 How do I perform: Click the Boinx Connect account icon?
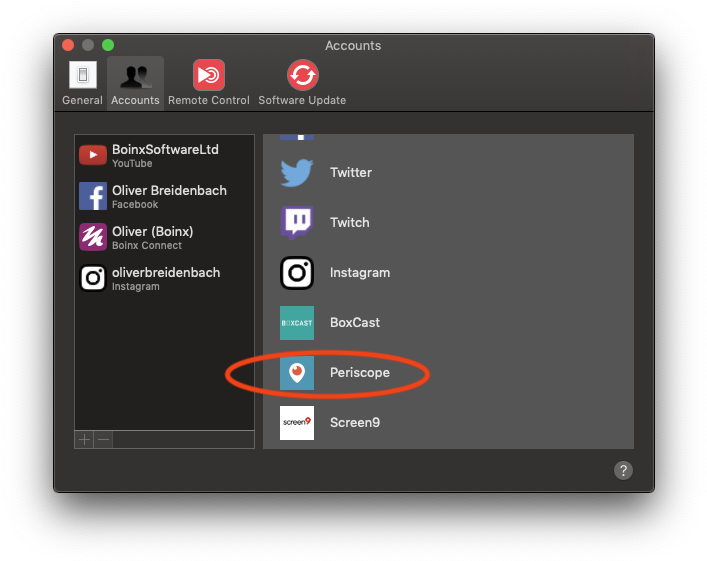coord(93,237)
